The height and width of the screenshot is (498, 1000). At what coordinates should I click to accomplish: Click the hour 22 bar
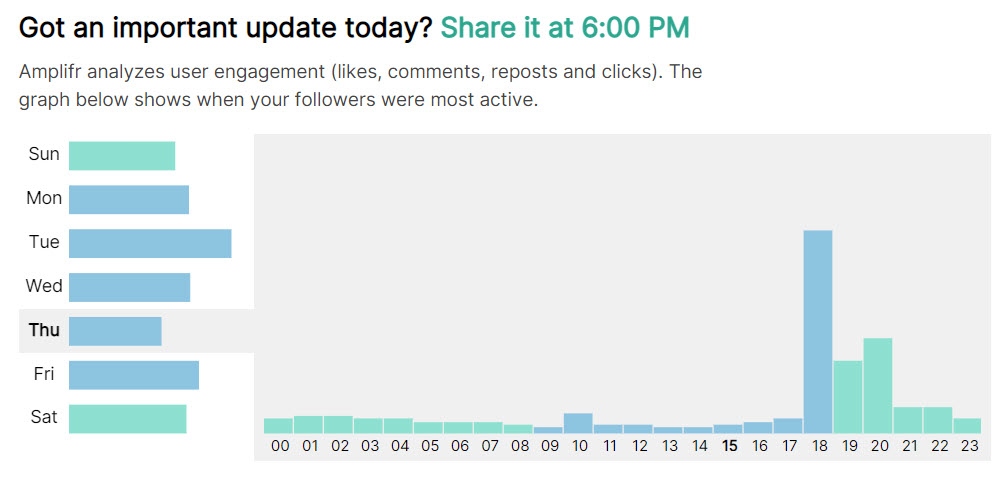click(938, 419)
